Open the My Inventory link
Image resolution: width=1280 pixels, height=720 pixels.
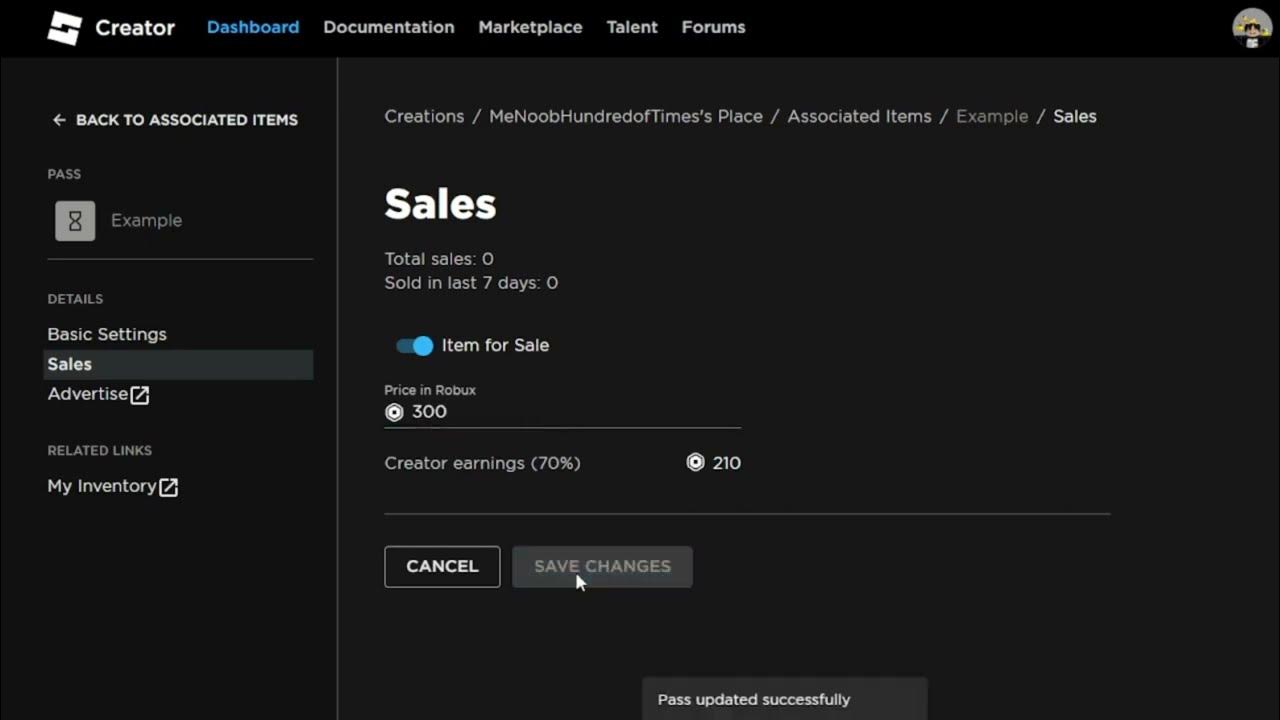point(112,486)
